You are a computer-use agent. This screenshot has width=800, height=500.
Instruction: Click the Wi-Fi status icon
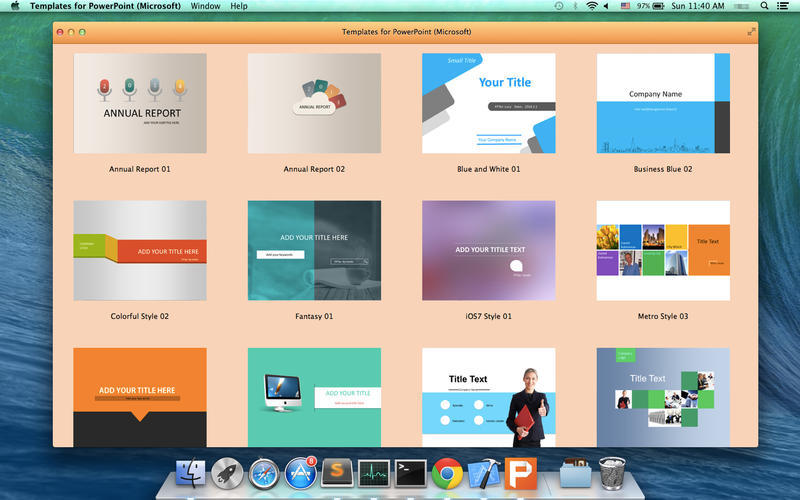pyautogui.click(x=592, y=6)
